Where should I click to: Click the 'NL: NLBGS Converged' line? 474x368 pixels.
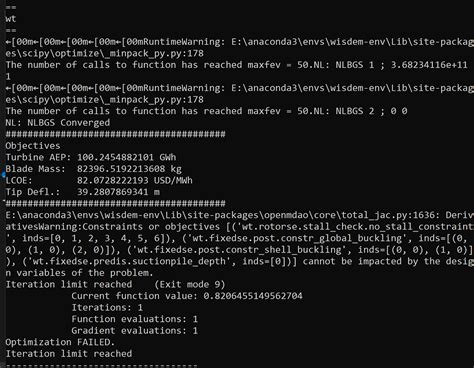click(x=58, y=122)
